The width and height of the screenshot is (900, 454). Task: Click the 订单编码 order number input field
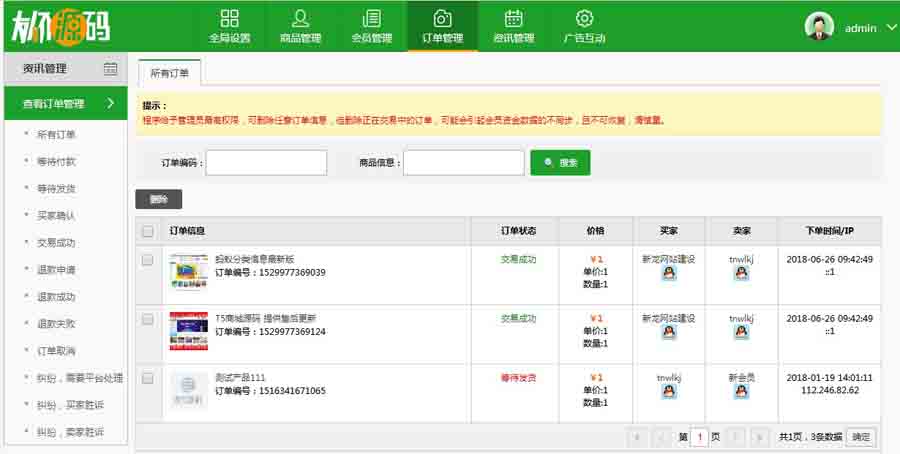(266, 163)
